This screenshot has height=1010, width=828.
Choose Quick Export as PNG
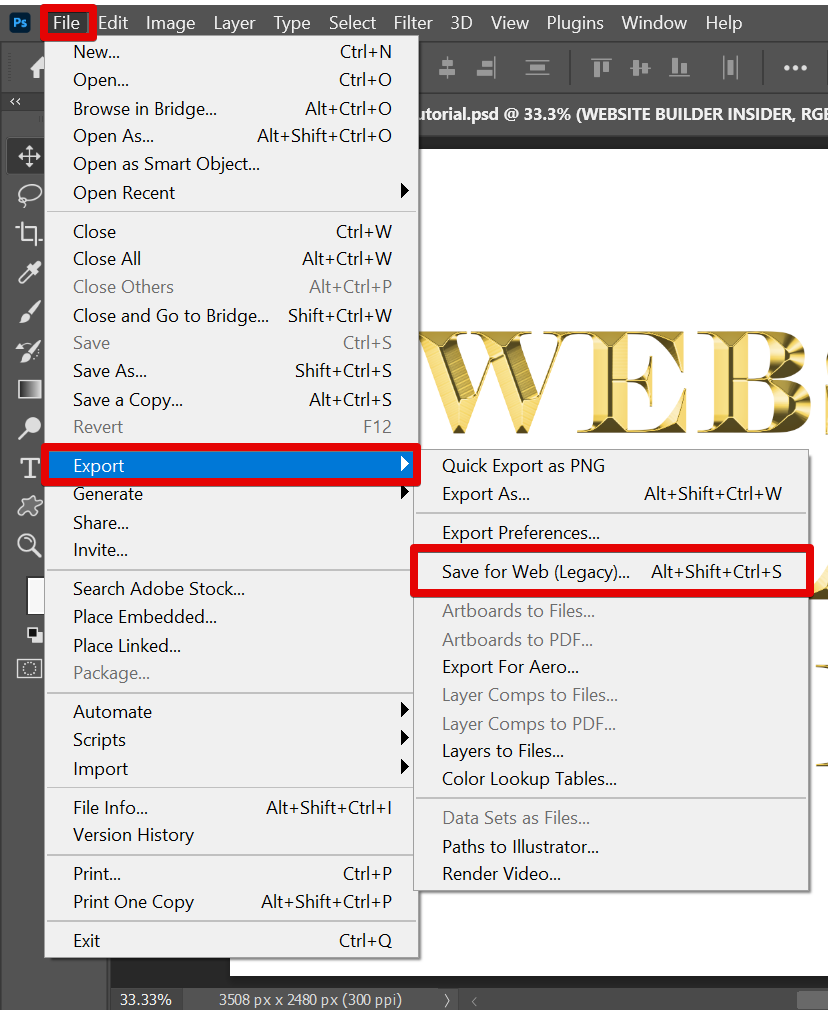point(611,466)
